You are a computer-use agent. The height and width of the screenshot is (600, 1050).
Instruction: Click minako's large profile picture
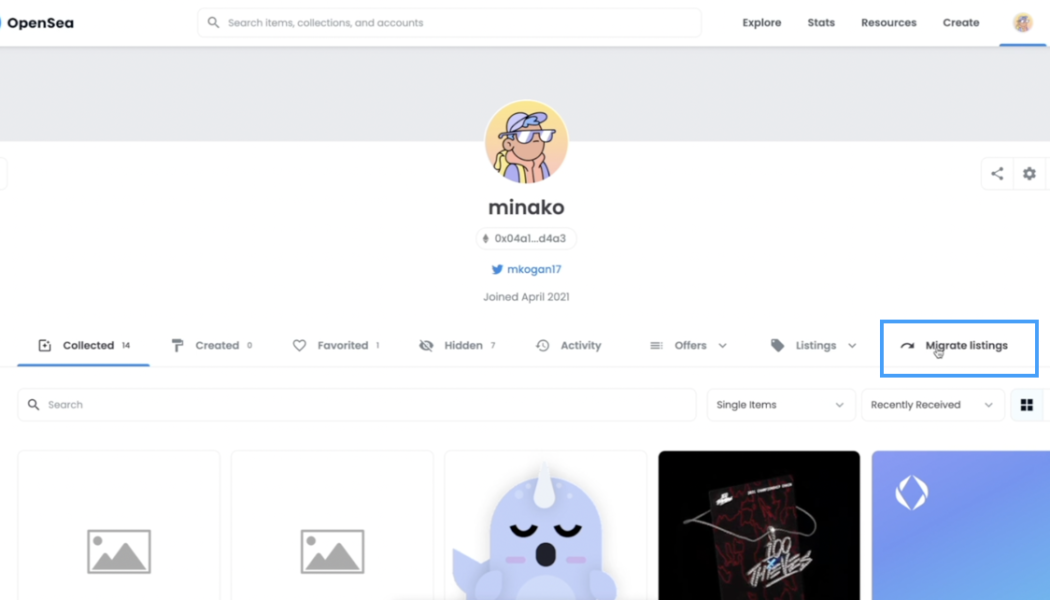click(526, 141)
